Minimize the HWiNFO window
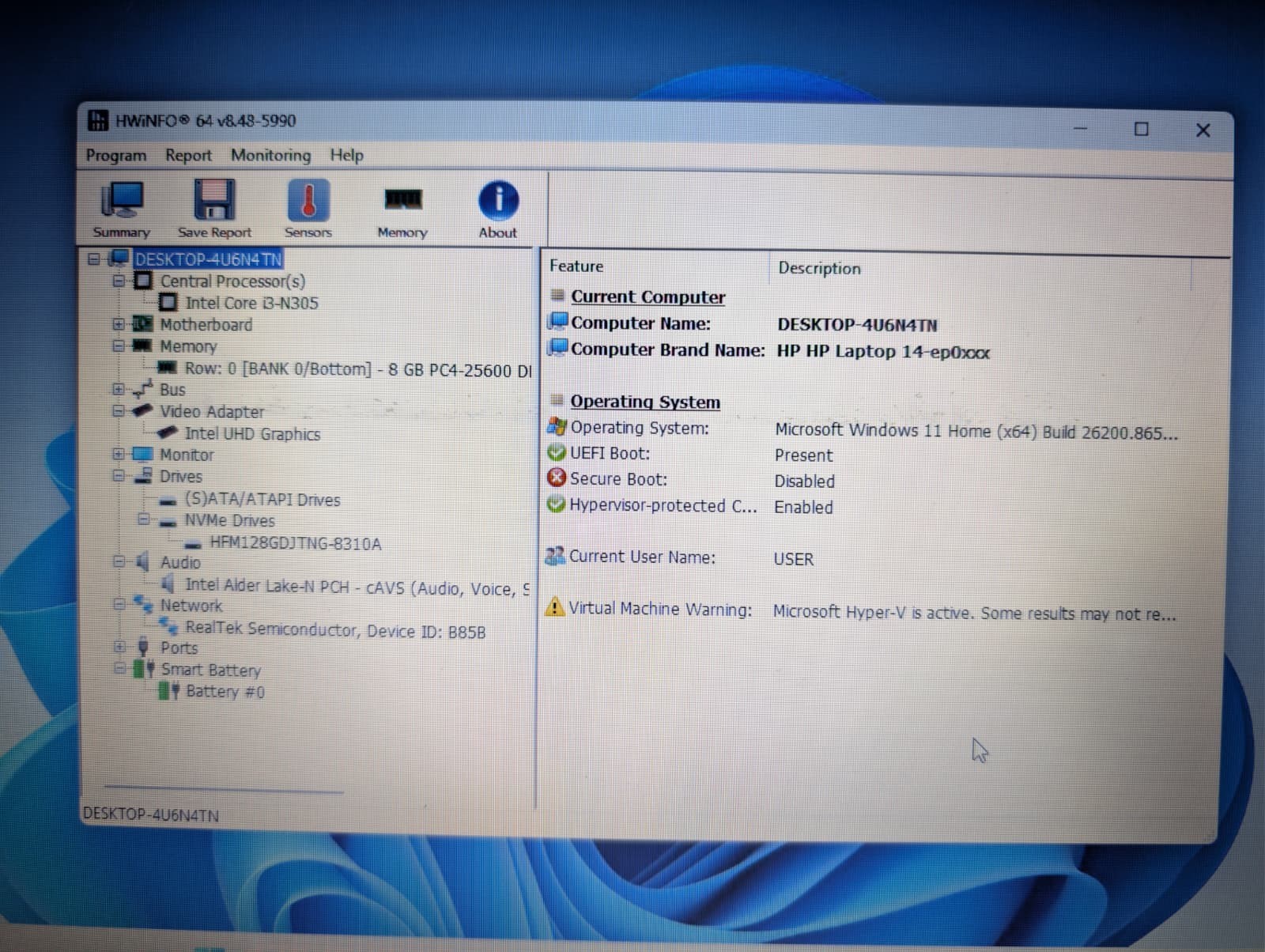 (1081, 128)
